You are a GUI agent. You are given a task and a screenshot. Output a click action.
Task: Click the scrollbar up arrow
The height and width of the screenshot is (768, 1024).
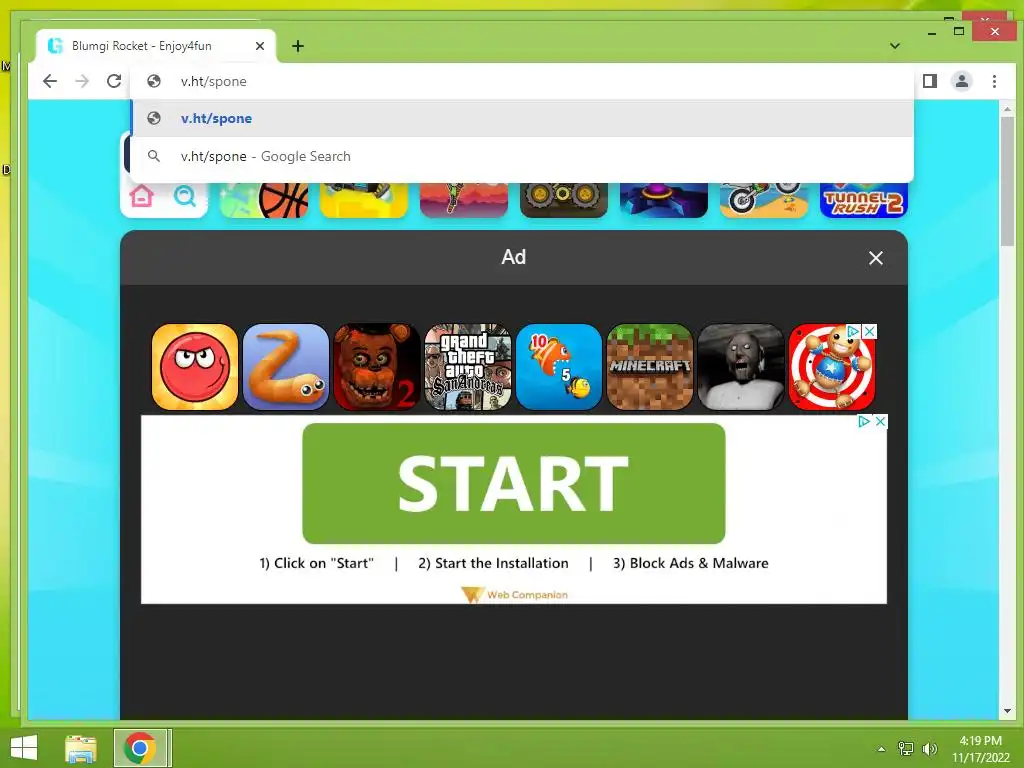point(1007,109)
